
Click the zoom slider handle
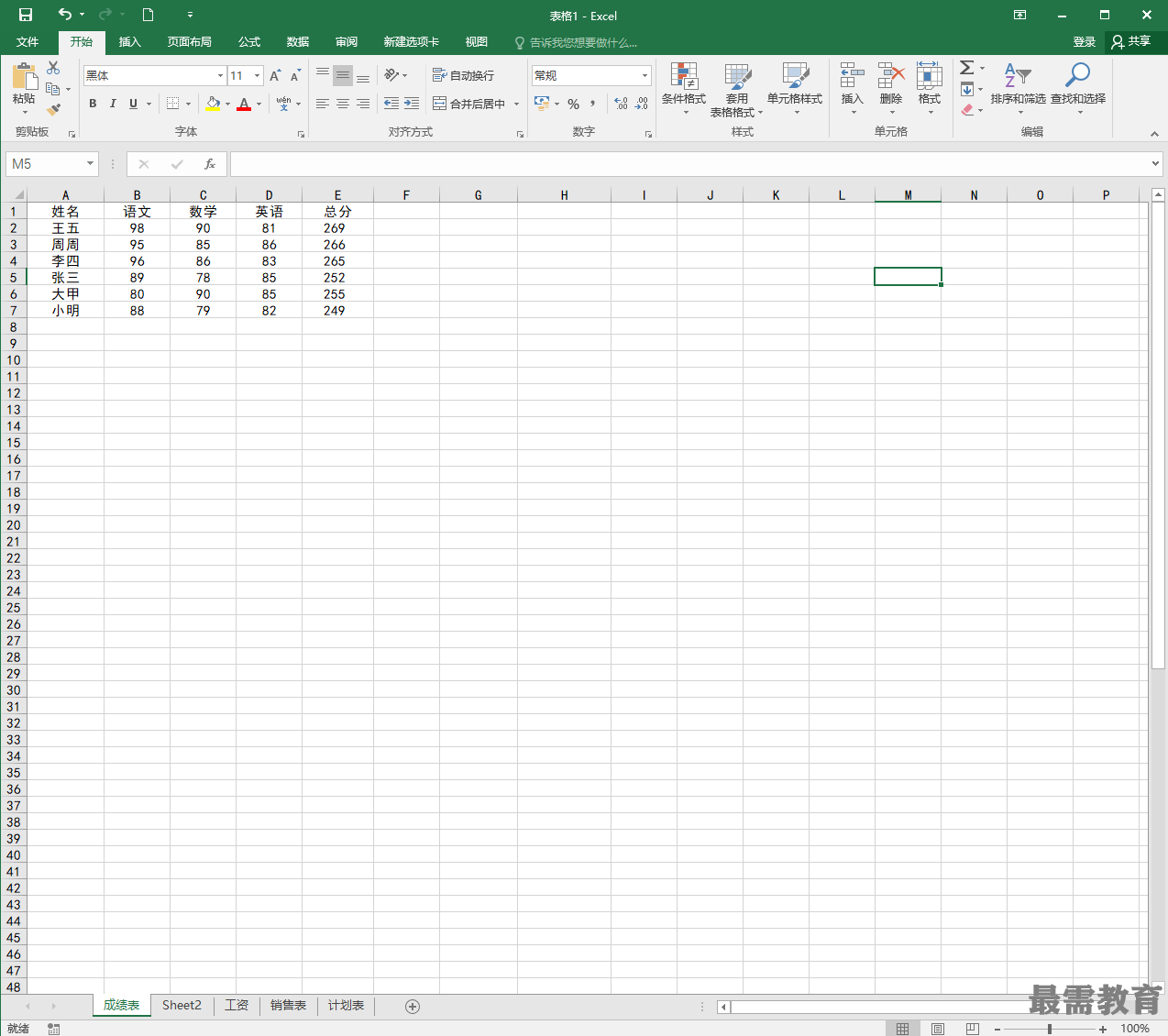[x=1050, y=1029]
